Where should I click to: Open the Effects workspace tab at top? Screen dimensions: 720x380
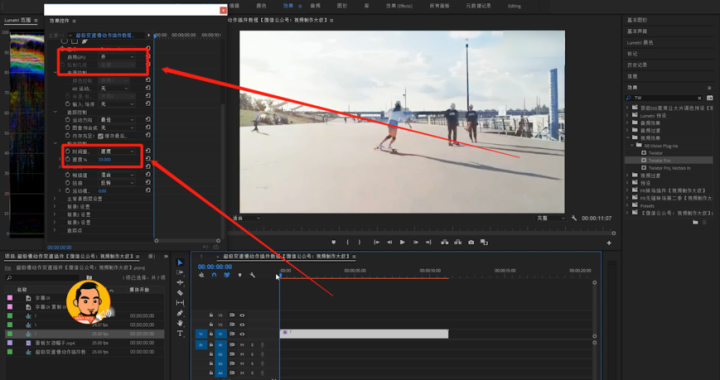tap(288, 6)
